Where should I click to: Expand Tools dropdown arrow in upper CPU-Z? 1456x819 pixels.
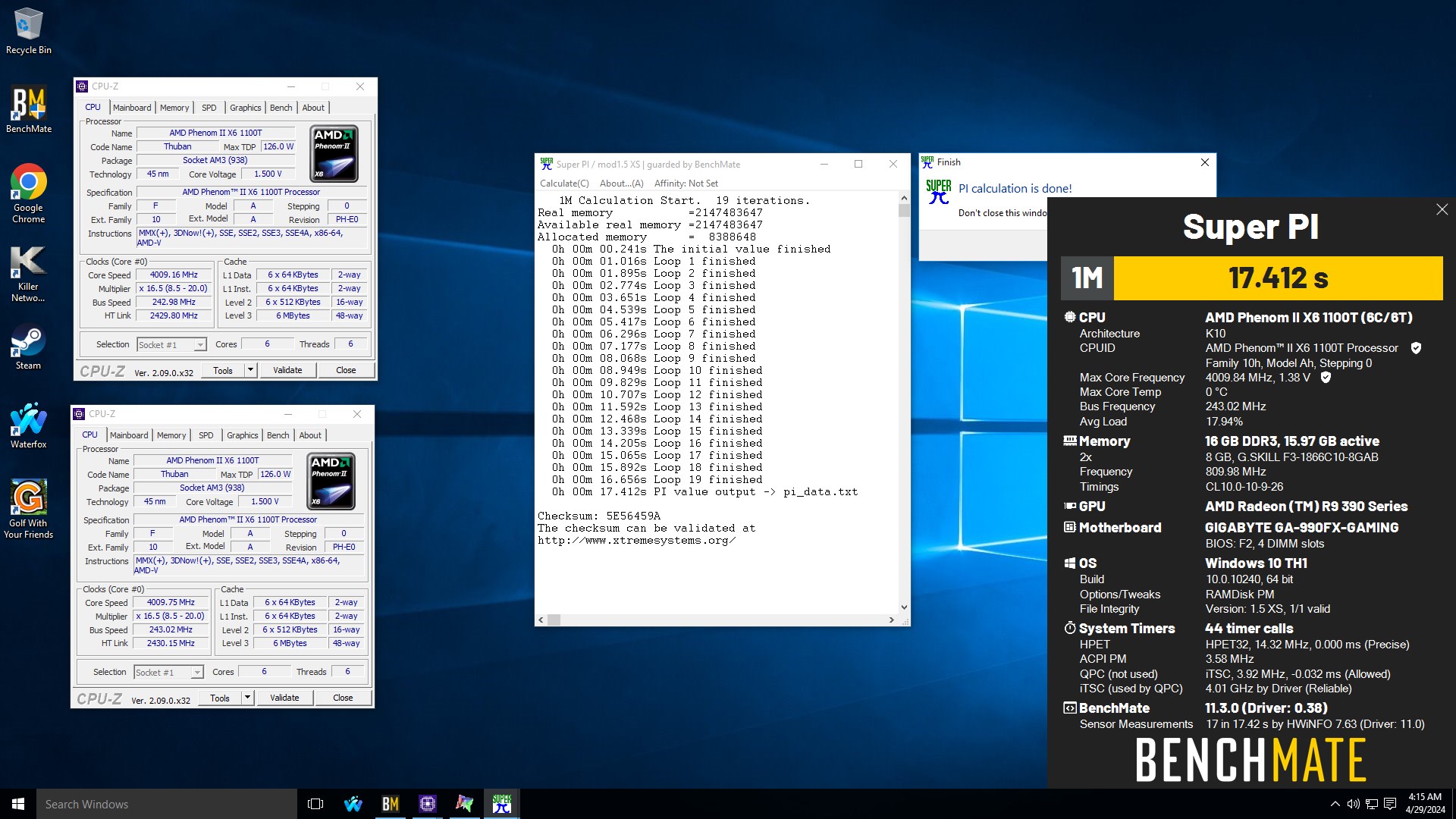coord(250,370)
